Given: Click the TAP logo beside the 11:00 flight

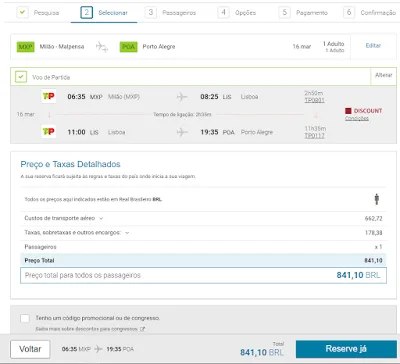Looking at the screenshot, I should [x=48, y=132].
